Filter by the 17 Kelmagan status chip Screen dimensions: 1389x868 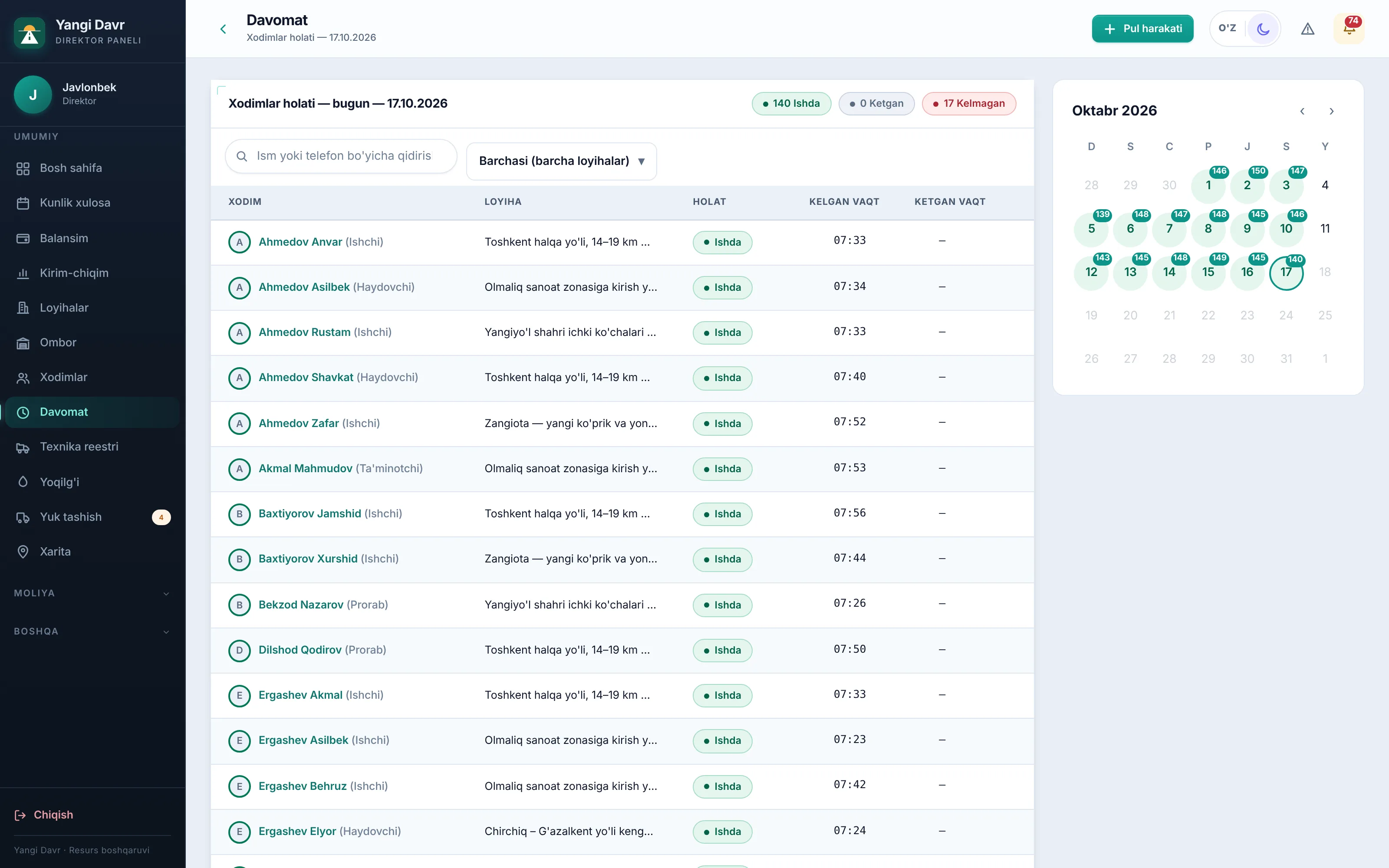(x=969, y=104)
